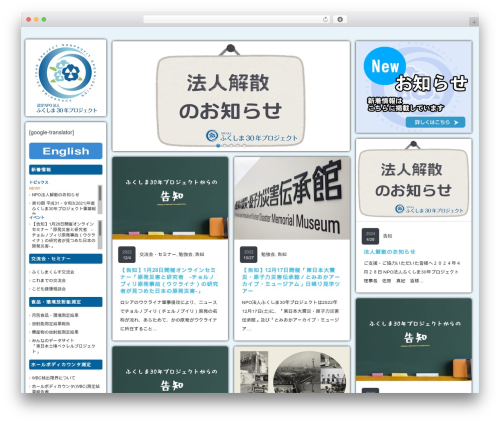Click the トピックス label in sidebar
500x423 pixels.
[x=39, y=182]
